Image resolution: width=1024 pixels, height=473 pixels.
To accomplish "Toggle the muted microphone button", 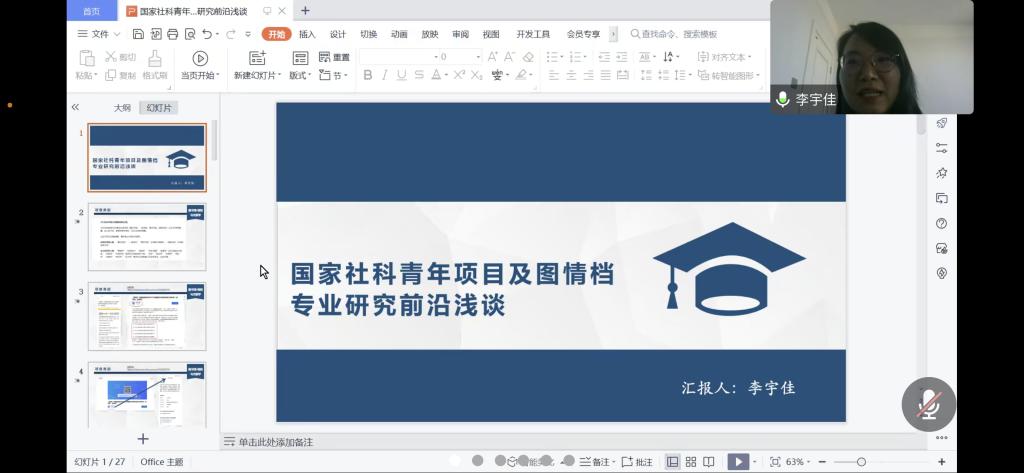I will (x=929, y=404).
